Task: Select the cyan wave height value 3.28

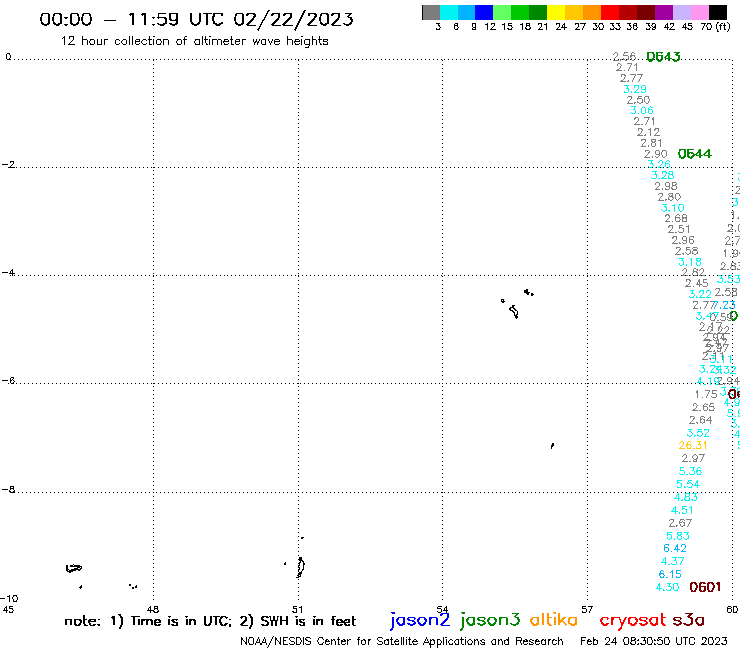Action: [x=663, y=175]
